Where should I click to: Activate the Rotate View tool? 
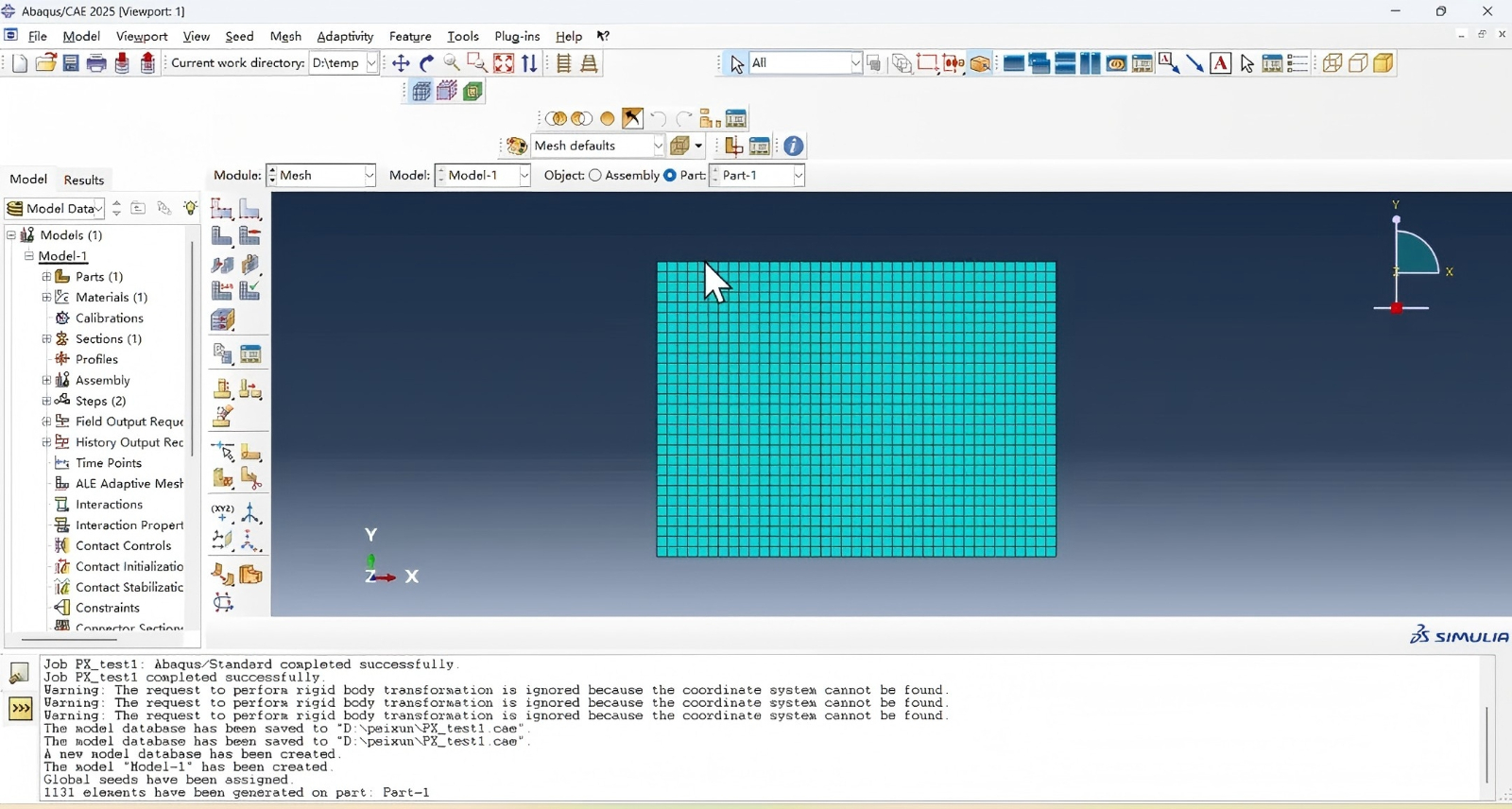click(427, 63)
